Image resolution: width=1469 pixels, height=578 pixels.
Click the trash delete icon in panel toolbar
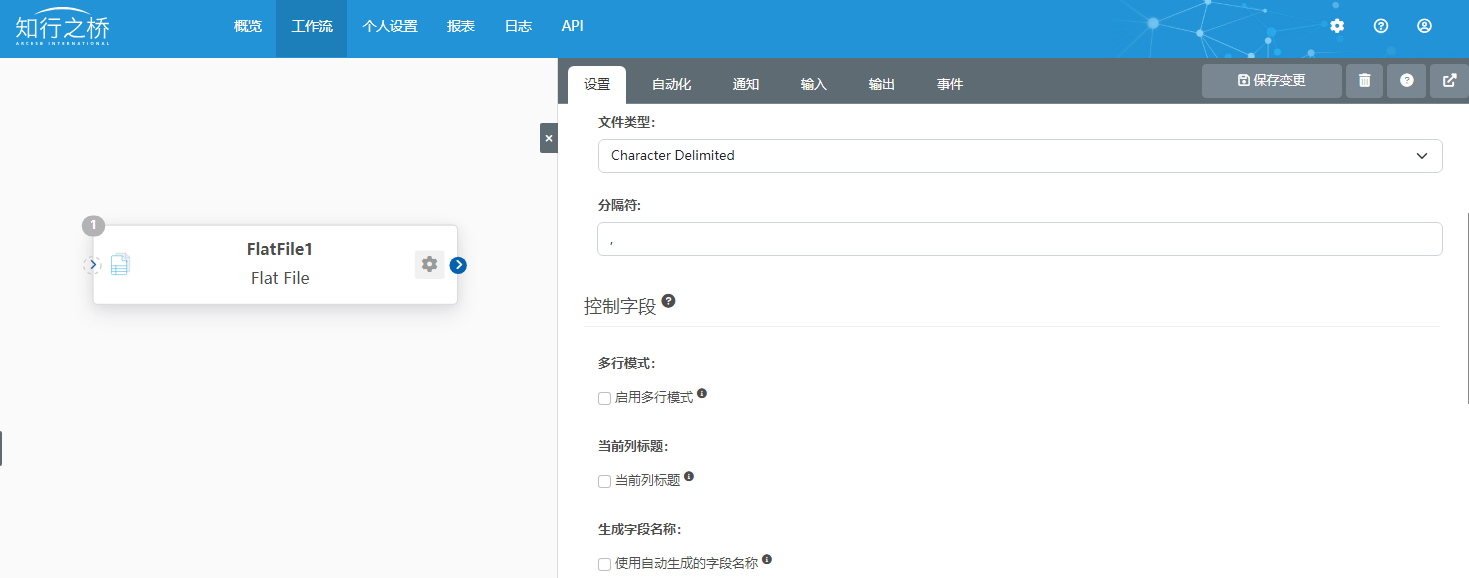pyautogui.click(x=1364, y=81)
